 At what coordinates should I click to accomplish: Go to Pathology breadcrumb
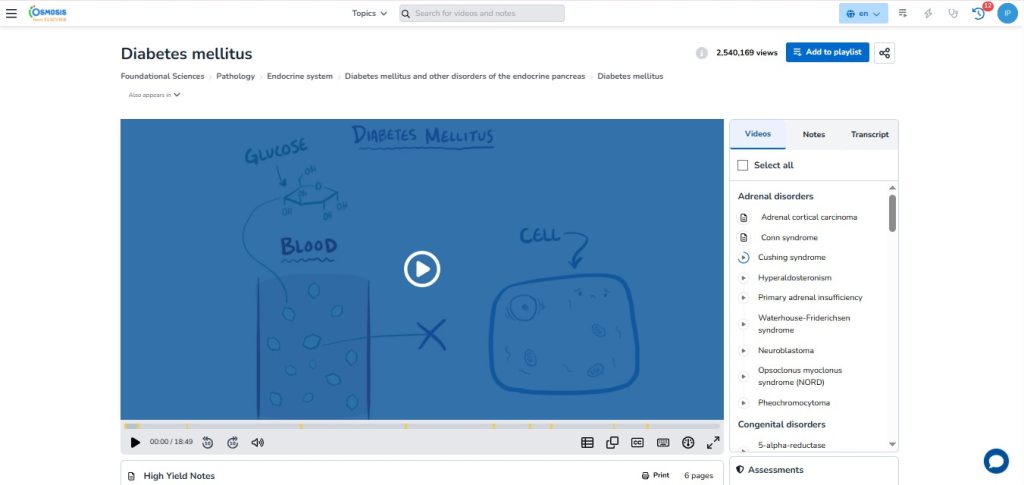coord(235,76)
